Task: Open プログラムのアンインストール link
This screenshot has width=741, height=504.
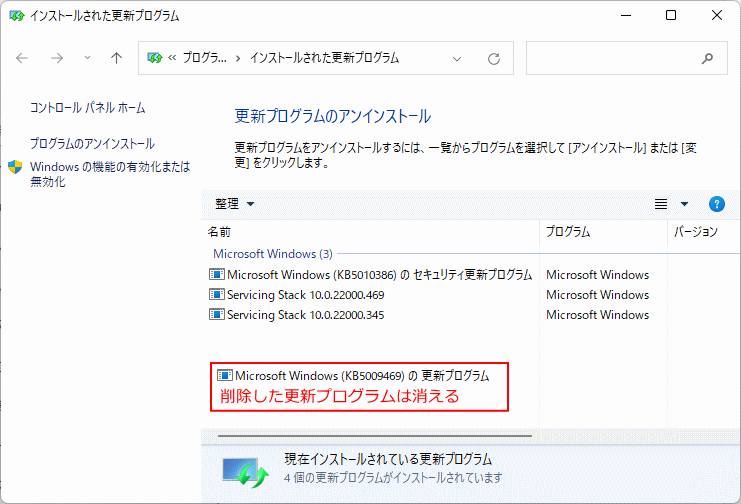Action: tap(92, 143)
